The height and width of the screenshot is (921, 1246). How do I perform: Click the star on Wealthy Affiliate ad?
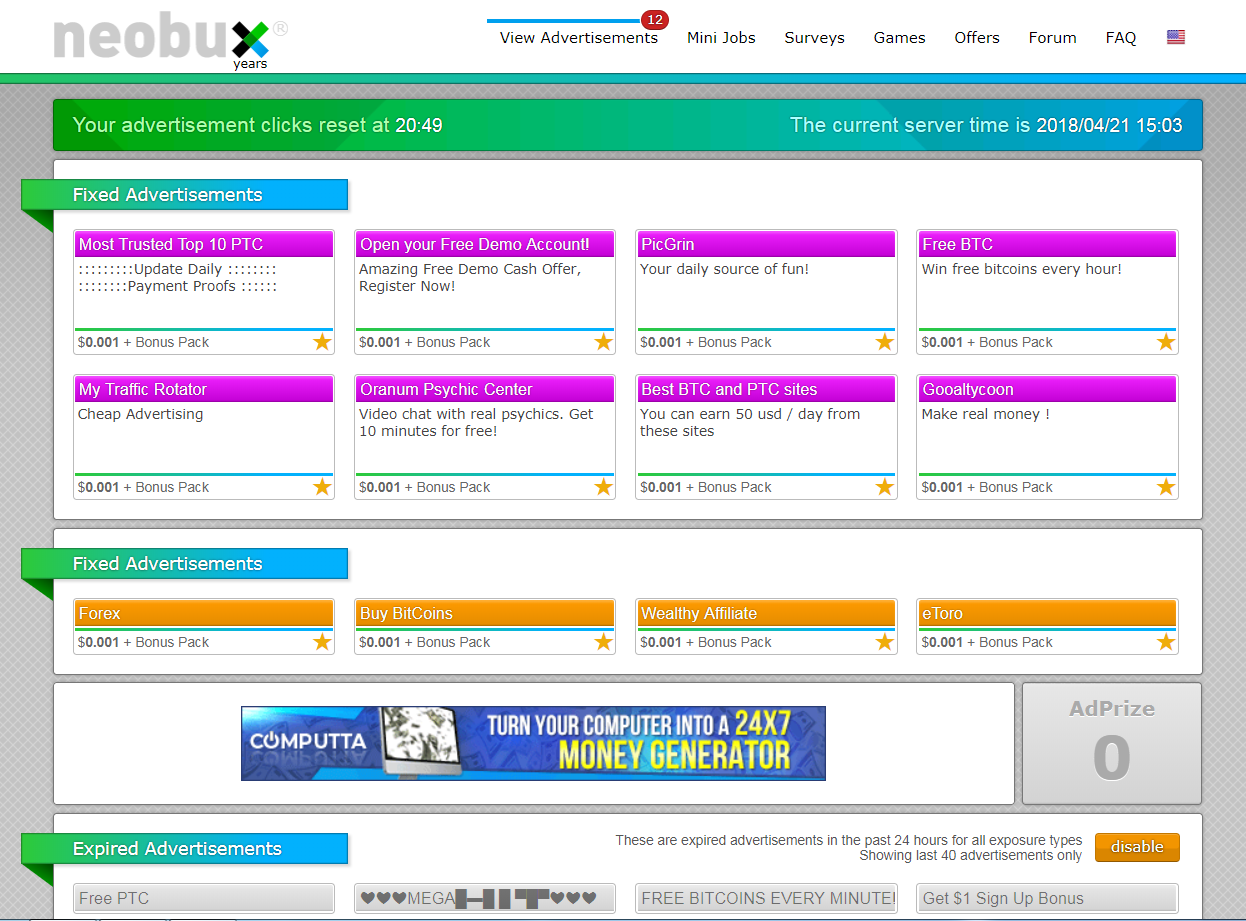coord(885,642)
